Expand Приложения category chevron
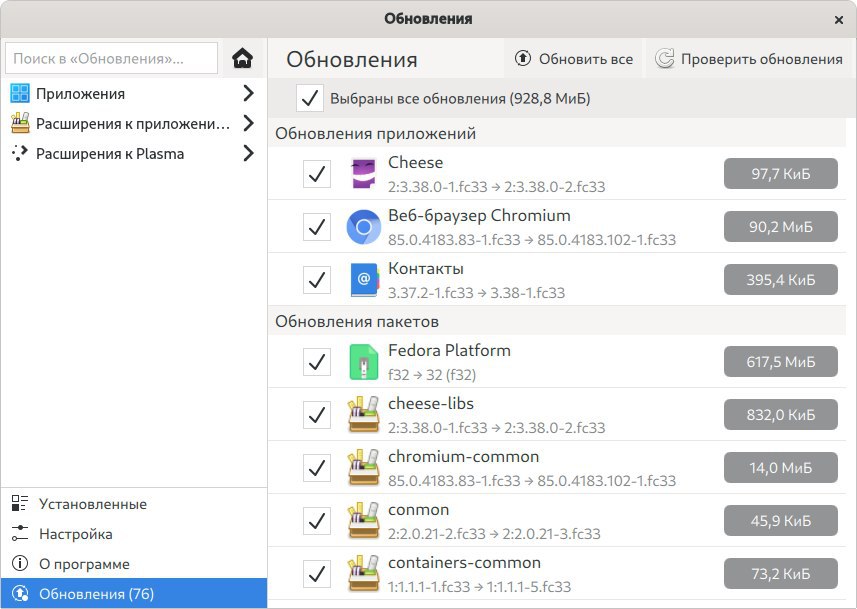Screen dimensions: 857x609 (248, 93)
